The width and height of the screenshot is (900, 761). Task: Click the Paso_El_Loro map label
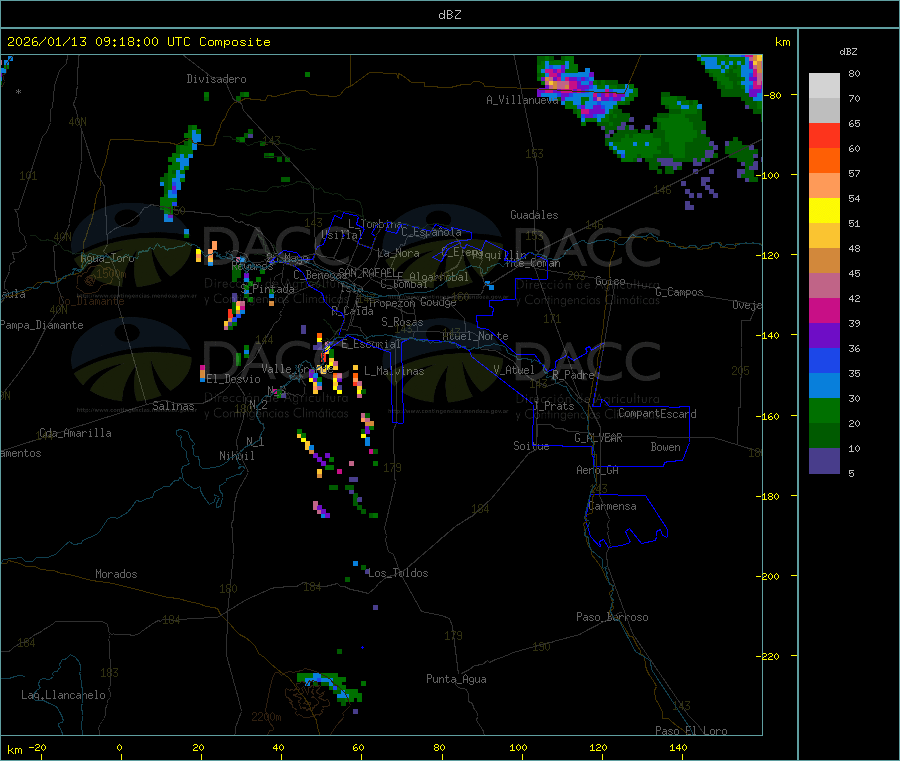[x=691, y=731]
